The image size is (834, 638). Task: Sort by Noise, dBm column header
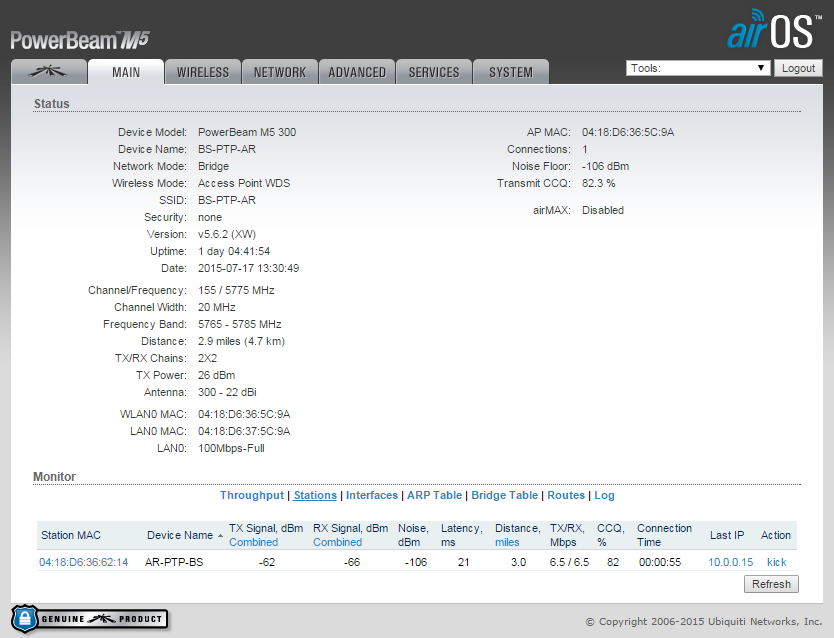click(413, 535)
